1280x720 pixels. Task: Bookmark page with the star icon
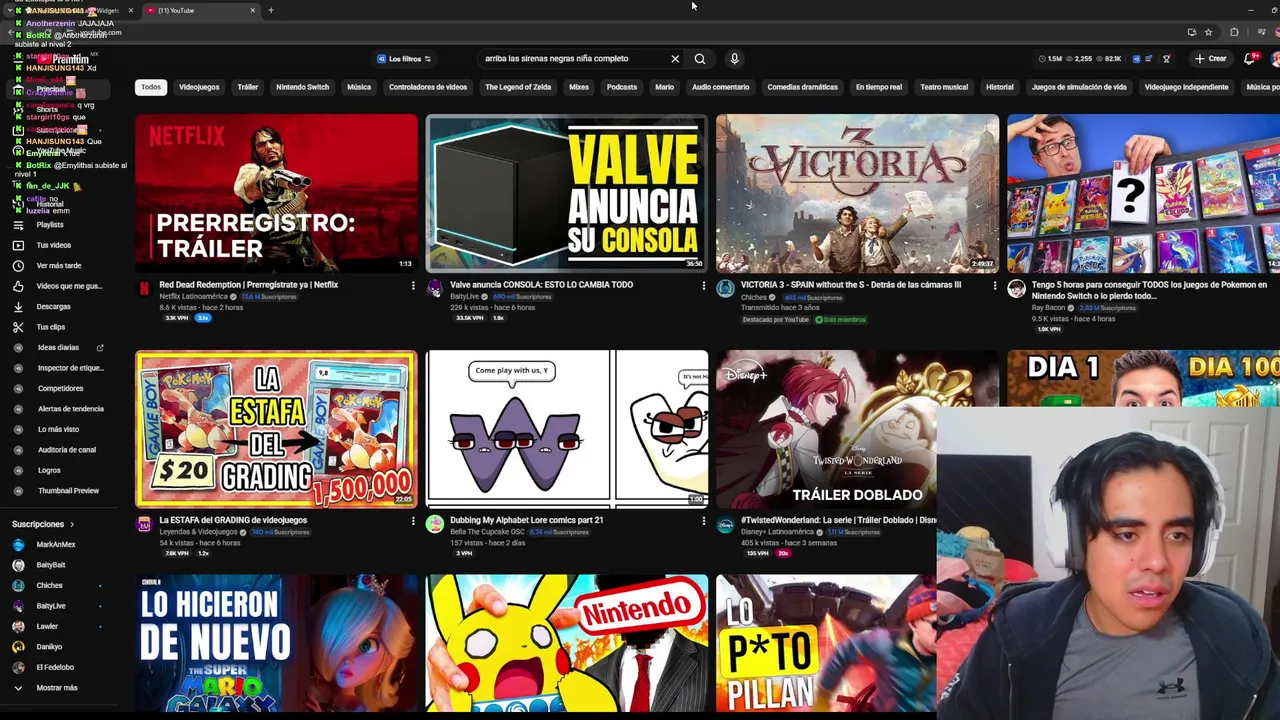click(x=1208, y=32)
